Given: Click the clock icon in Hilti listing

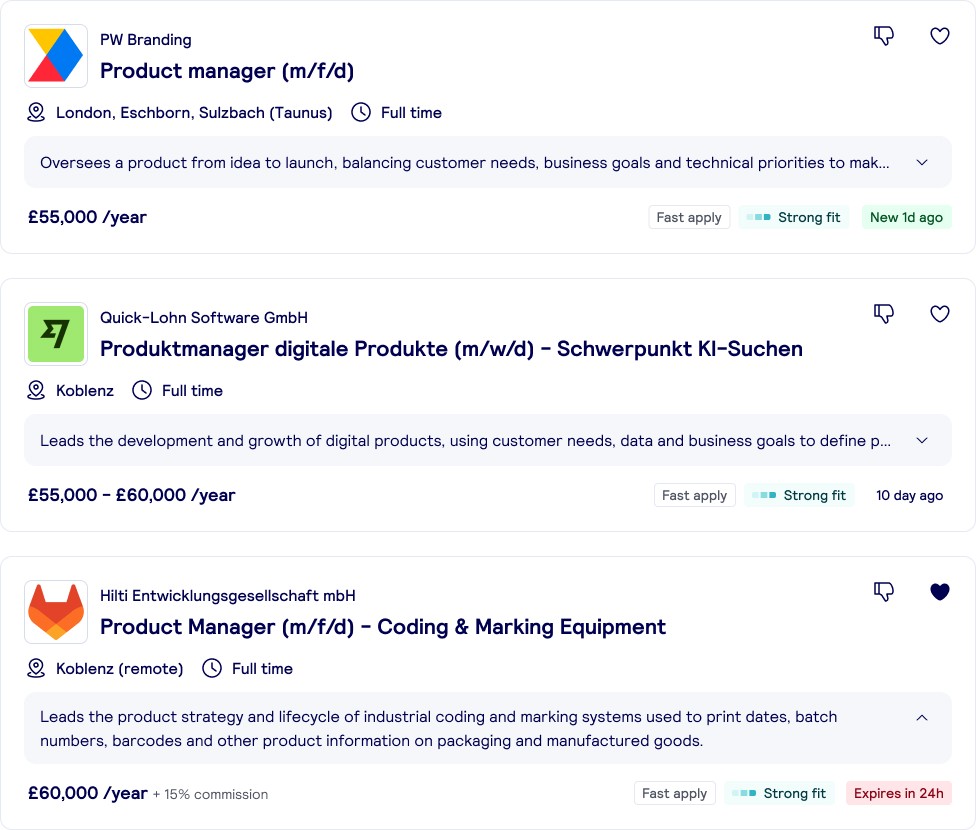Looking at the screenshot, I should 212,668.
